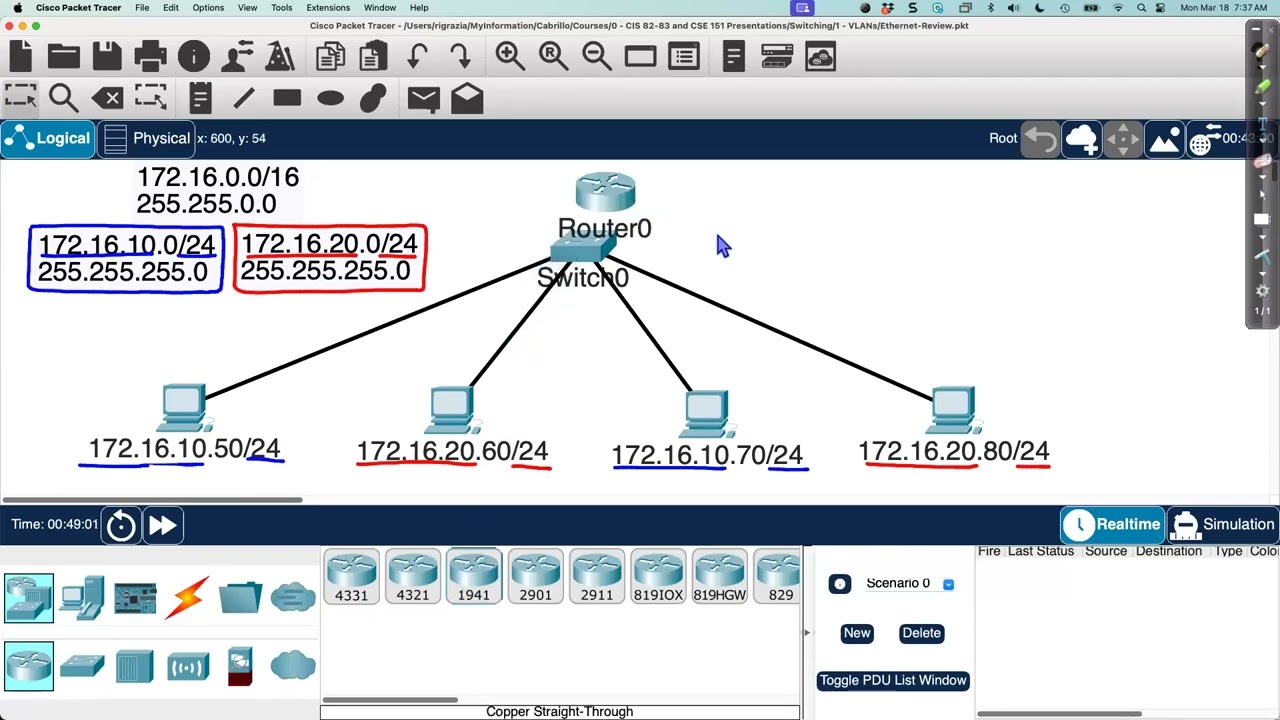Open macOS Spotlight search icon
Viewport: 1280px width, 720px height.
coord(1142,8)
